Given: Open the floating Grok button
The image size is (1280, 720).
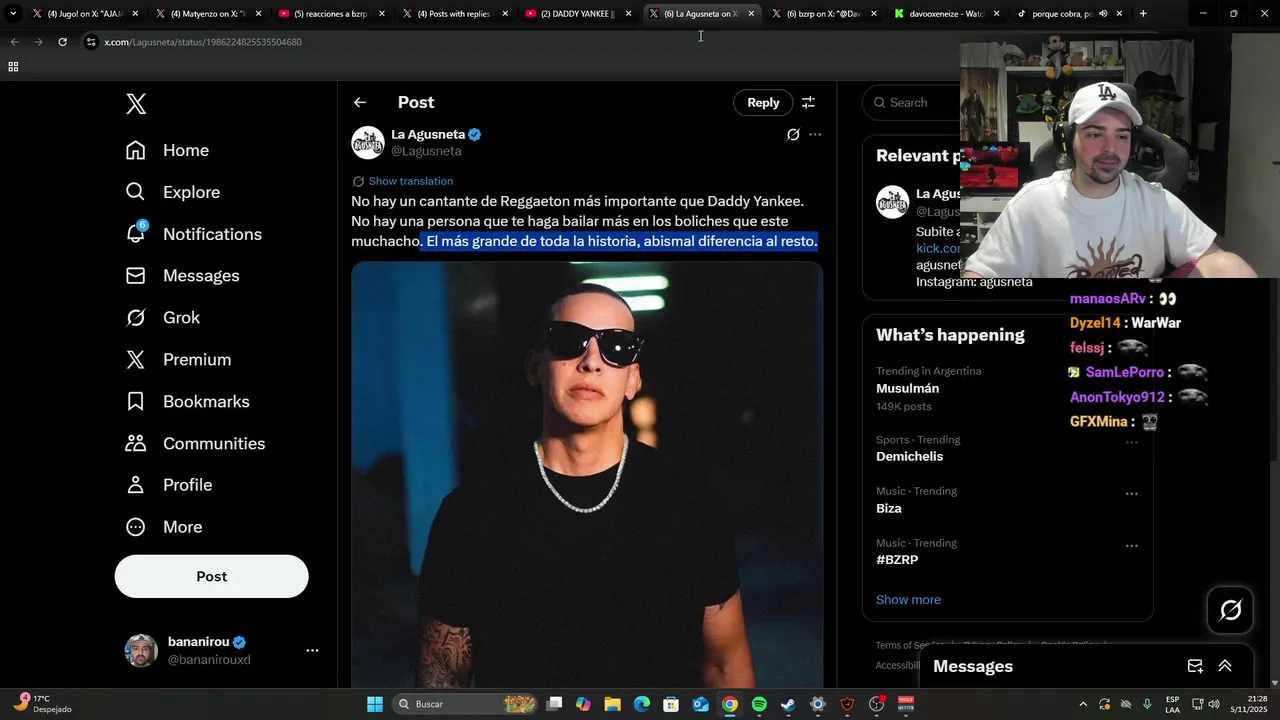Looking at the screenshot, I should point(1231,610).
